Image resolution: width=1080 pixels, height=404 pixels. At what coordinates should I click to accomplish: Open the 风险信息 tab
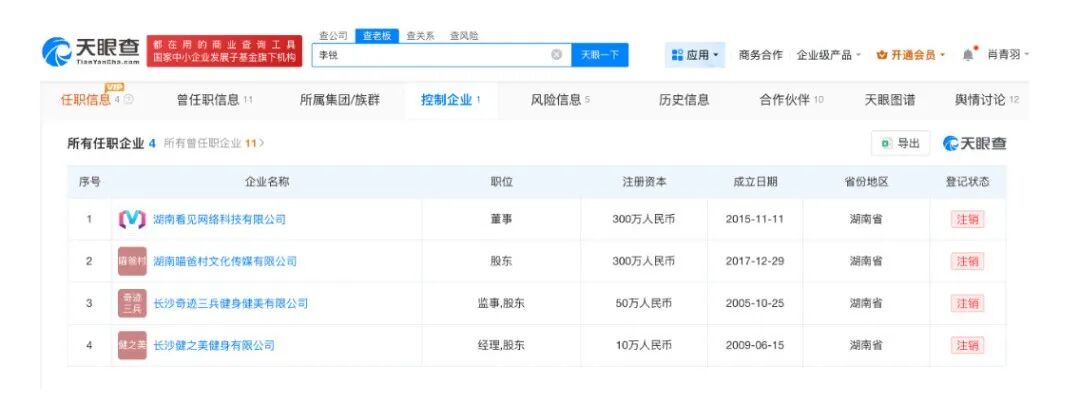[560, 100]
